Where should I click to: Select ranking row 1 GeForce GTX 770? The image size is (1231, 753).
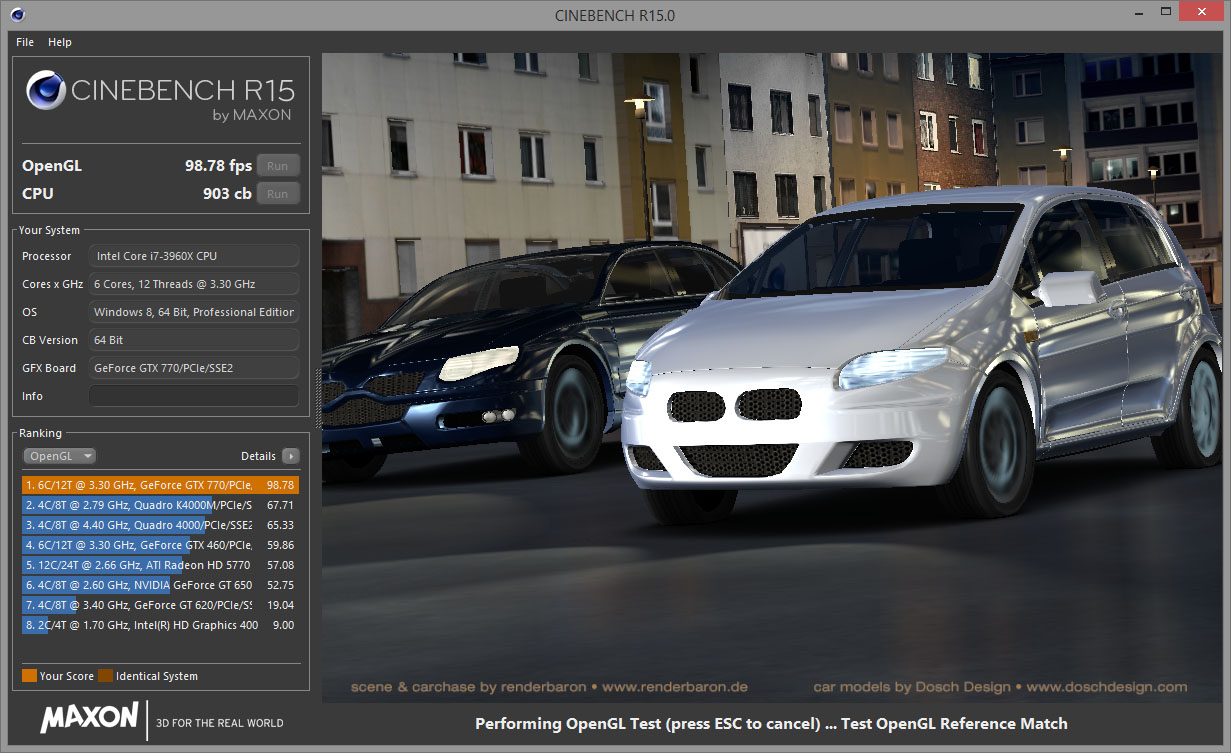pyautogui.click(x=160, y=485)
